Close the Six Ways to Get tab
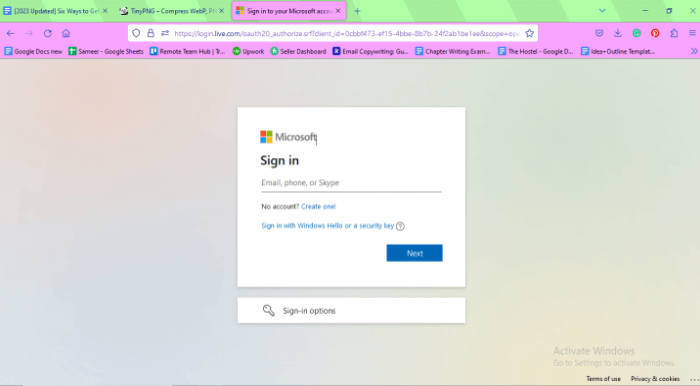 105,11
